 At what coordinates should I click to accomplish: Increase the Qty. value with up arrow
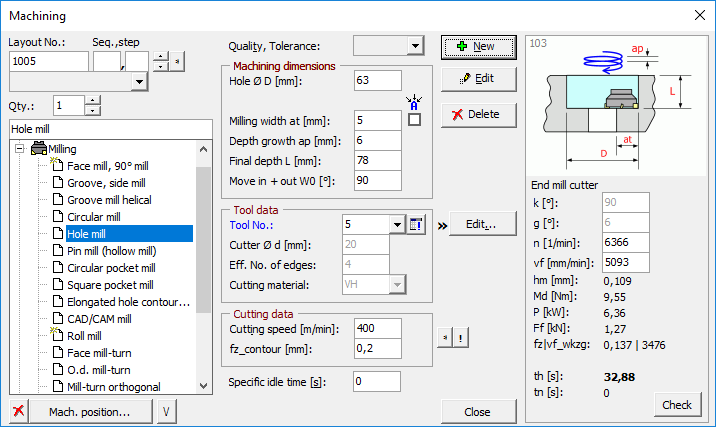[93, 100]
